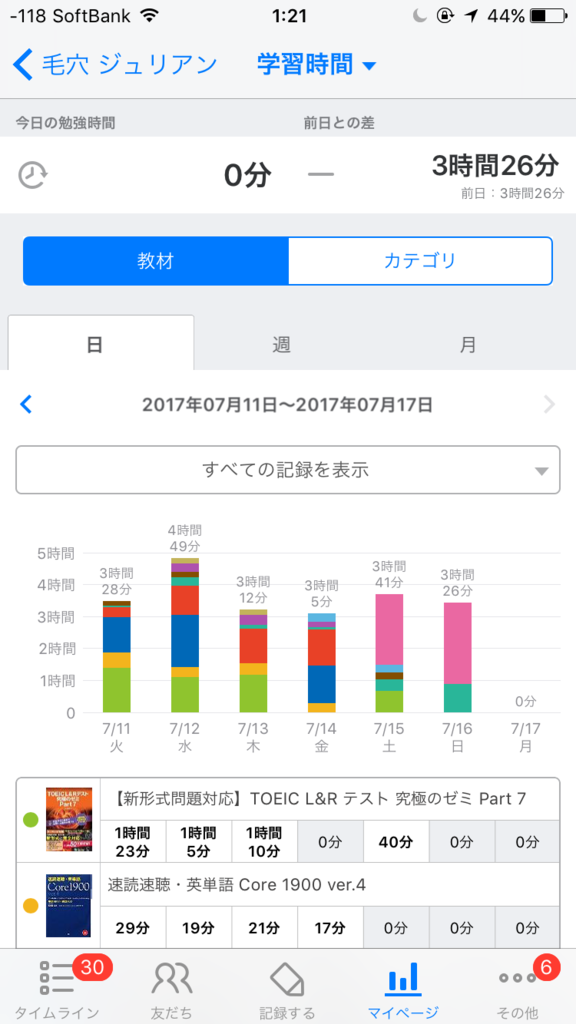This screenshot has width=576, height=1024.
Task: Go to the previous week with left chevron
Action: point(25,405)
